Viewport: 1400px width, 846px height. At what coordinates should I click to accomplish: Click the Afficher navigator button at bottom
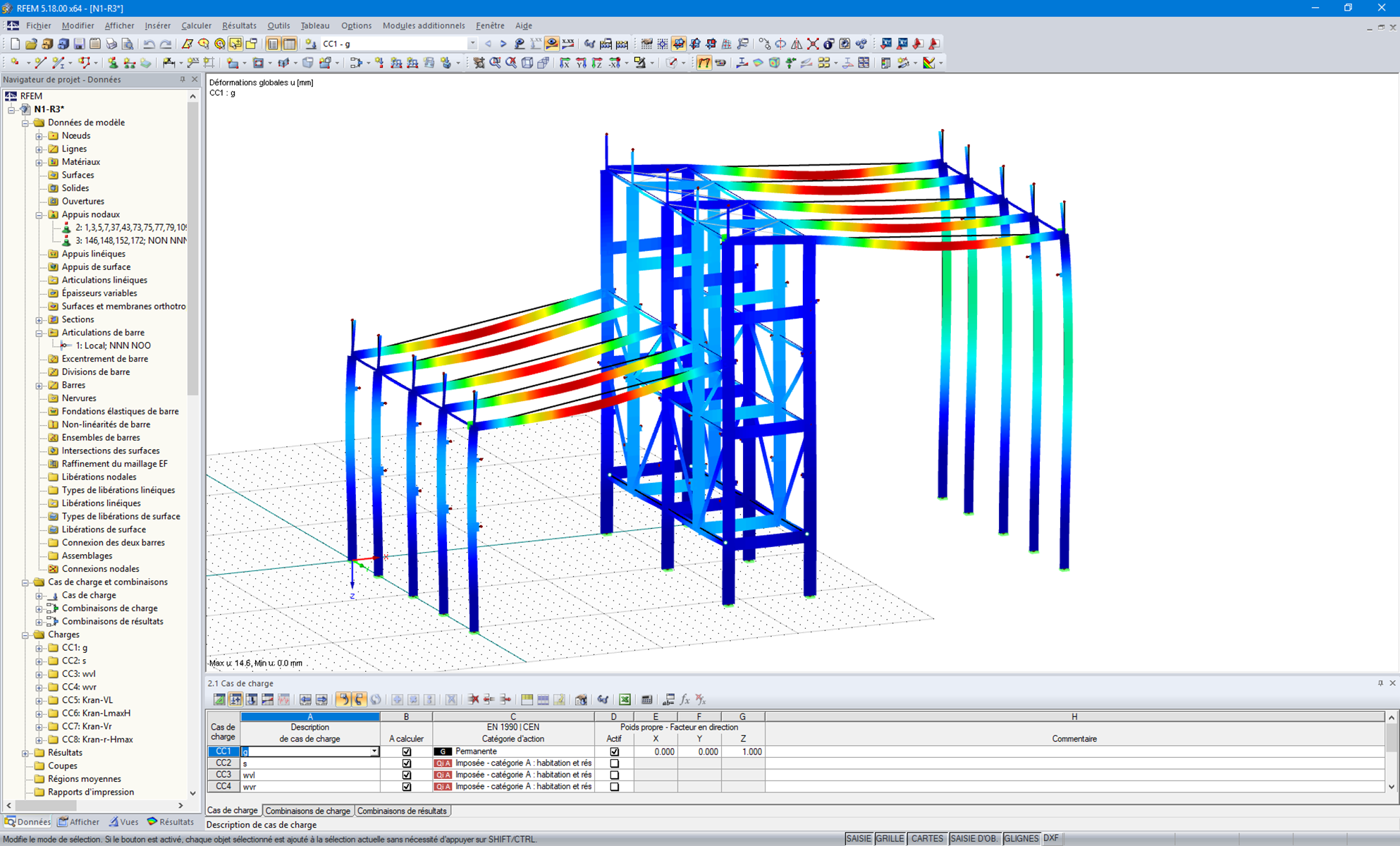[78, 821]
